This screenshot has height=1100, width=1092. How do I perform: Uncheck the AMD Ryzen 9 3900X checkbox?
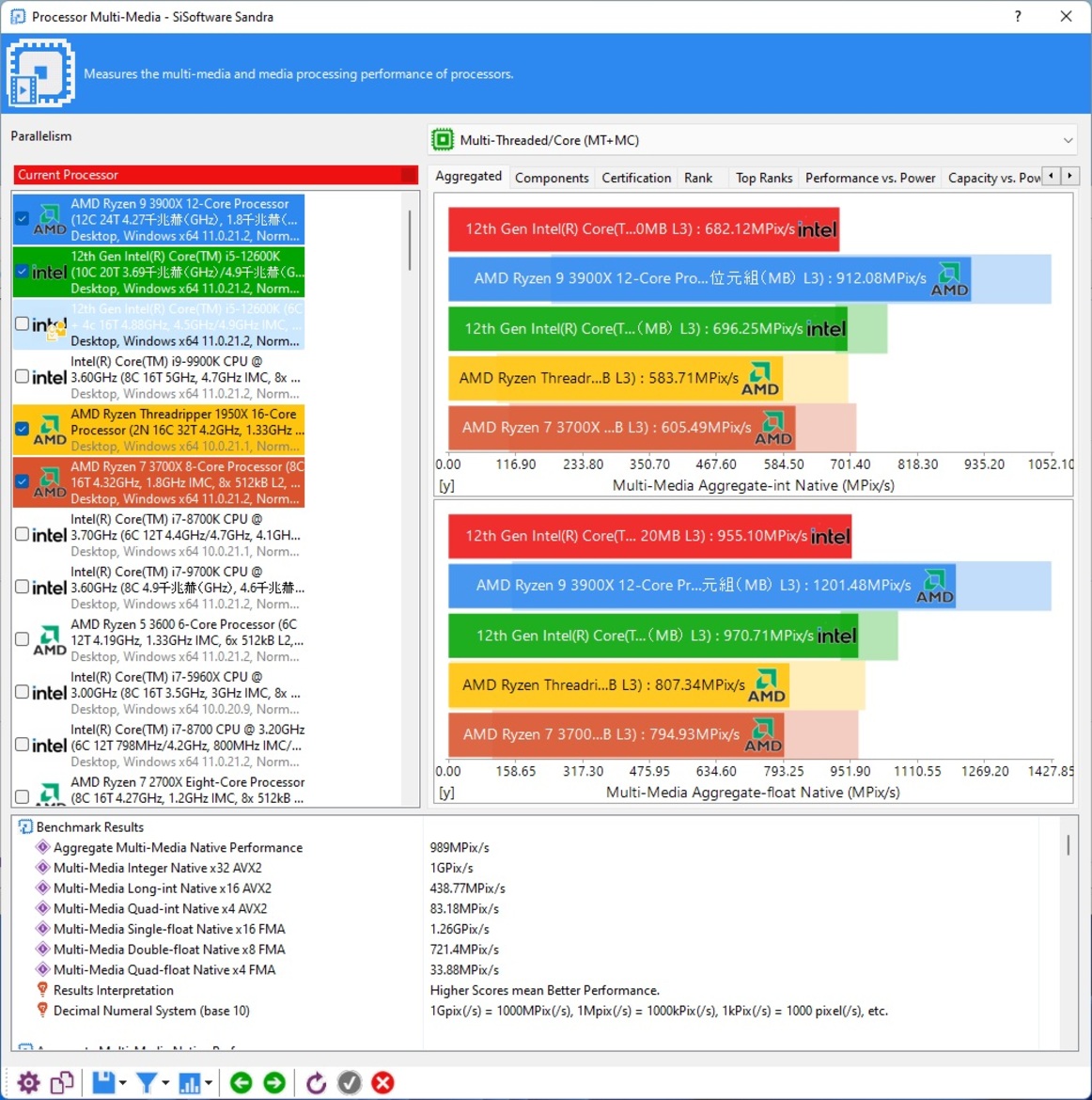[x=22, y=218]
